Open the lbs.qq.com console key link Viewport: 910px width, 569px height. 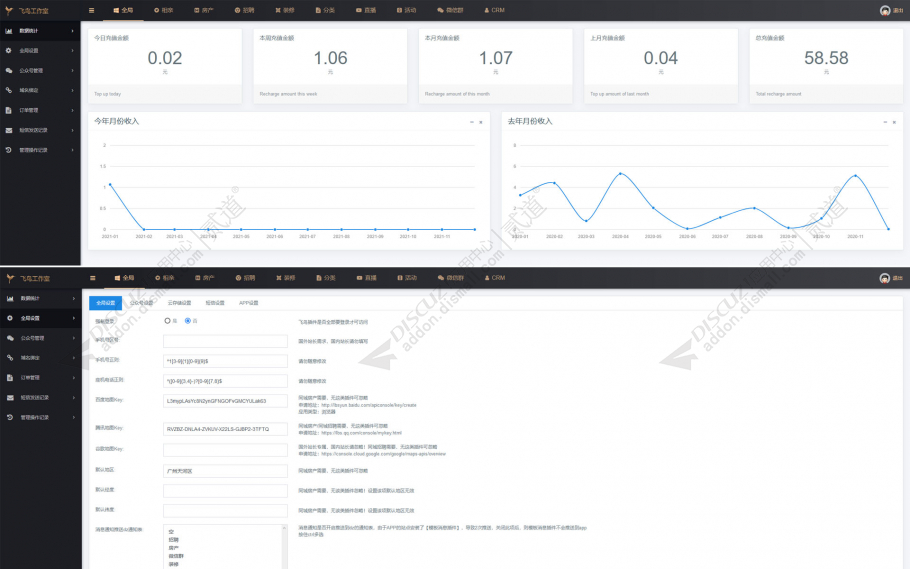tap(361, 433)
